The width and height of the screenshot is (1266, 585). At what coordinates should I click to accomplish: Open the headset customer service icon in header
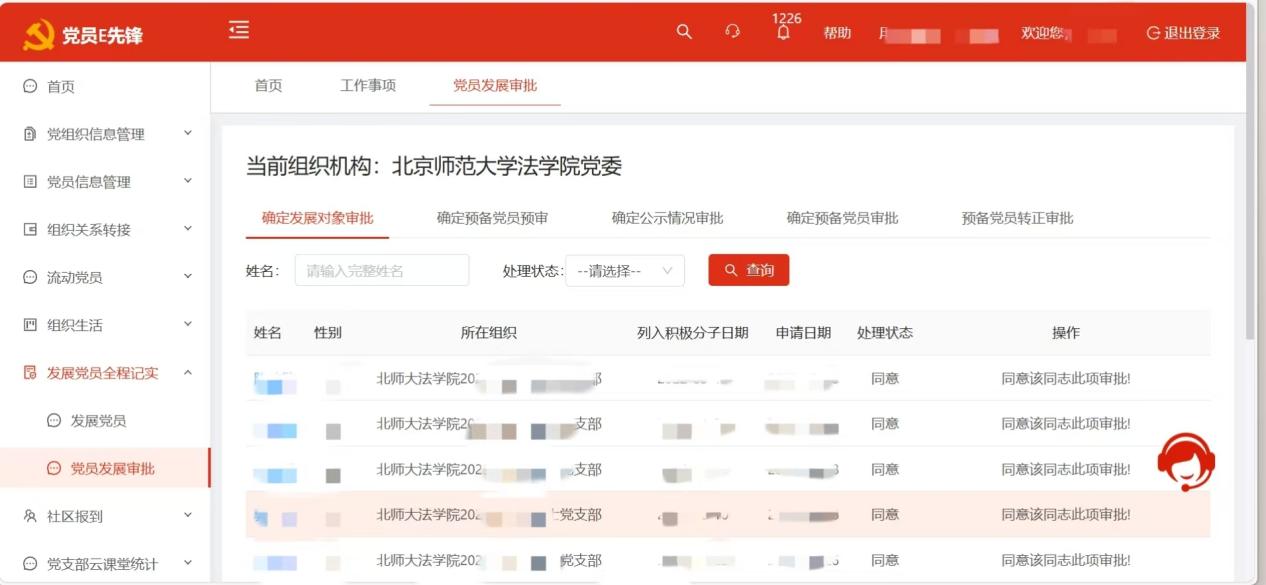(732, 32)
